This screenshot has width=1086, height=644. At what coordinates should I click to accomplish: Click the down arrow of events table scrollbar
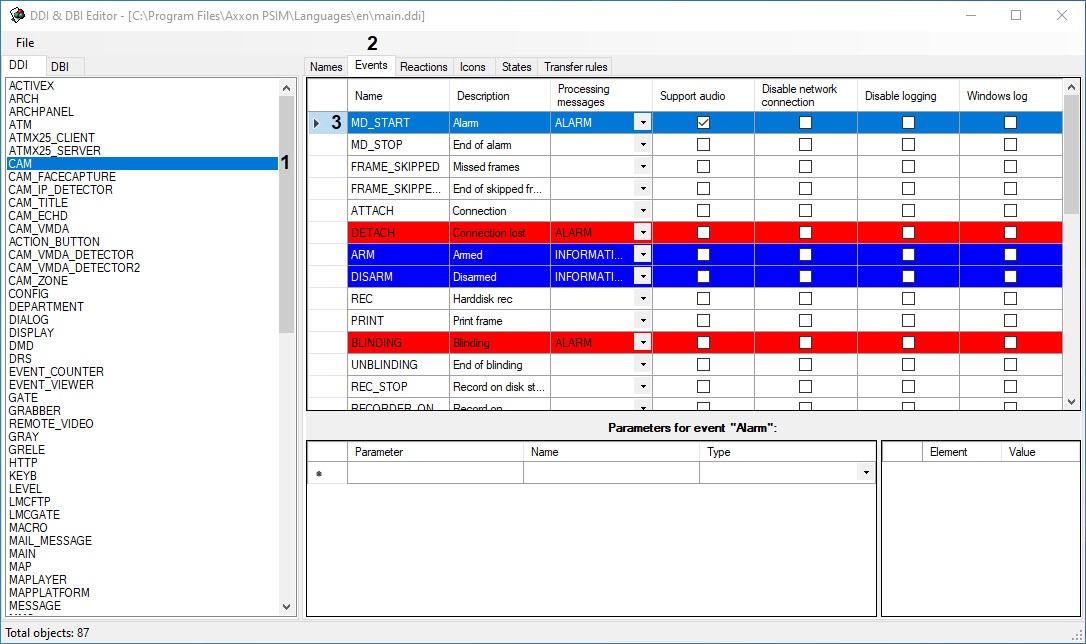coord(1072,401)
